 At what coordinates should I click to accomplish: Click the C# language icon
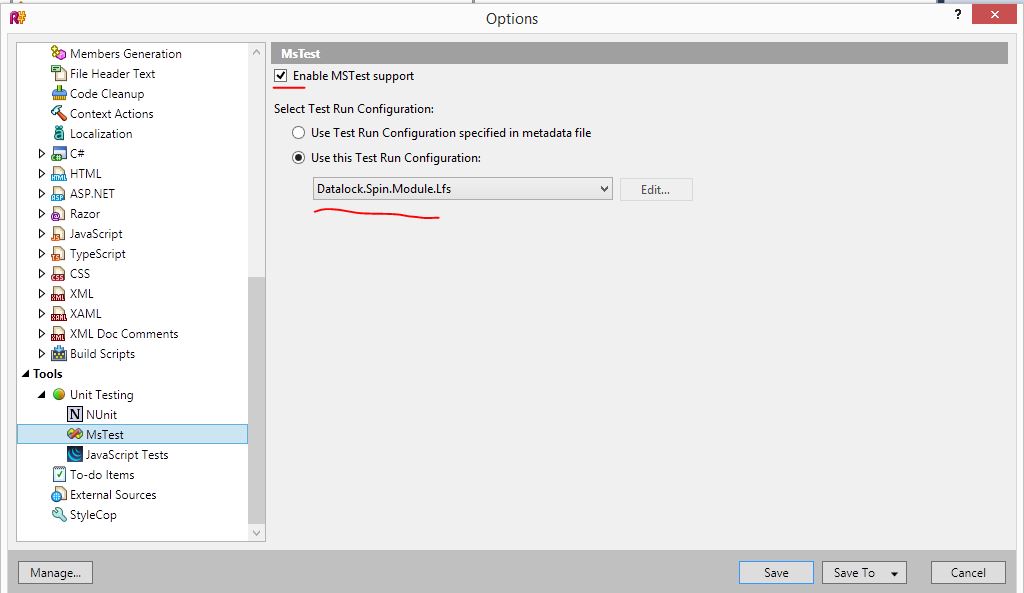coord(59,153)
